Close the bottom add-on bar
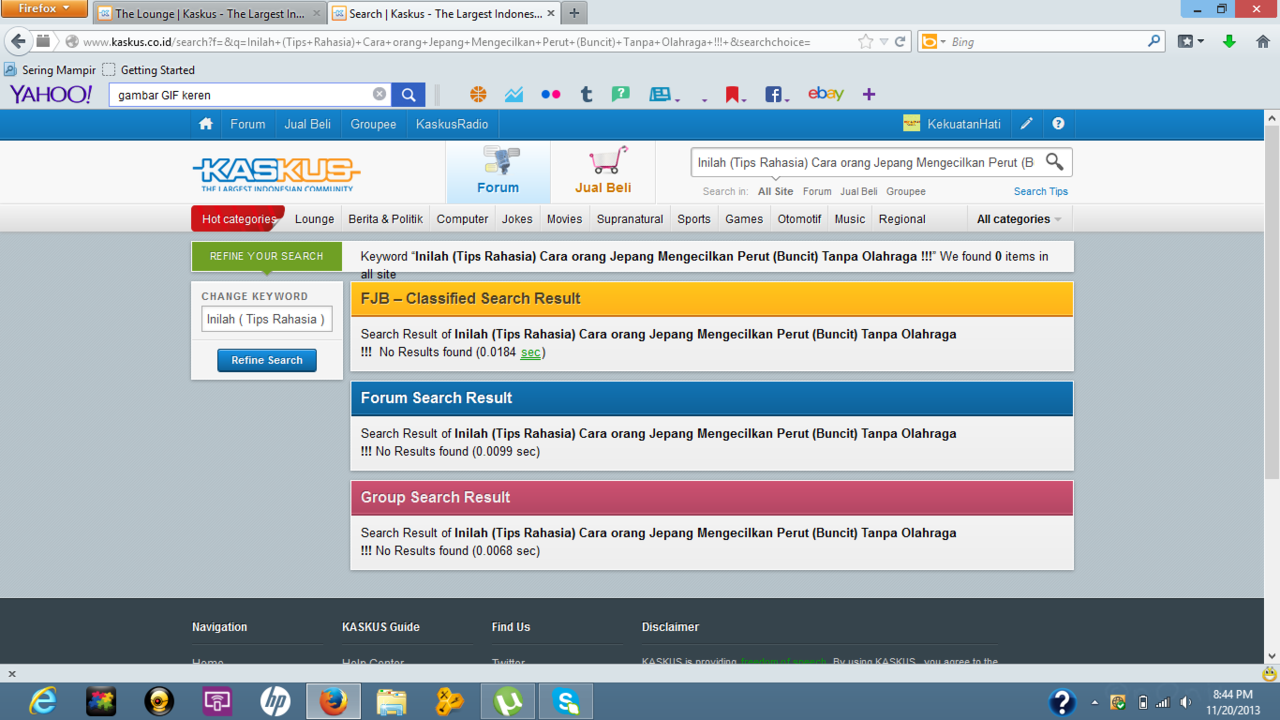 coord(12,674)
